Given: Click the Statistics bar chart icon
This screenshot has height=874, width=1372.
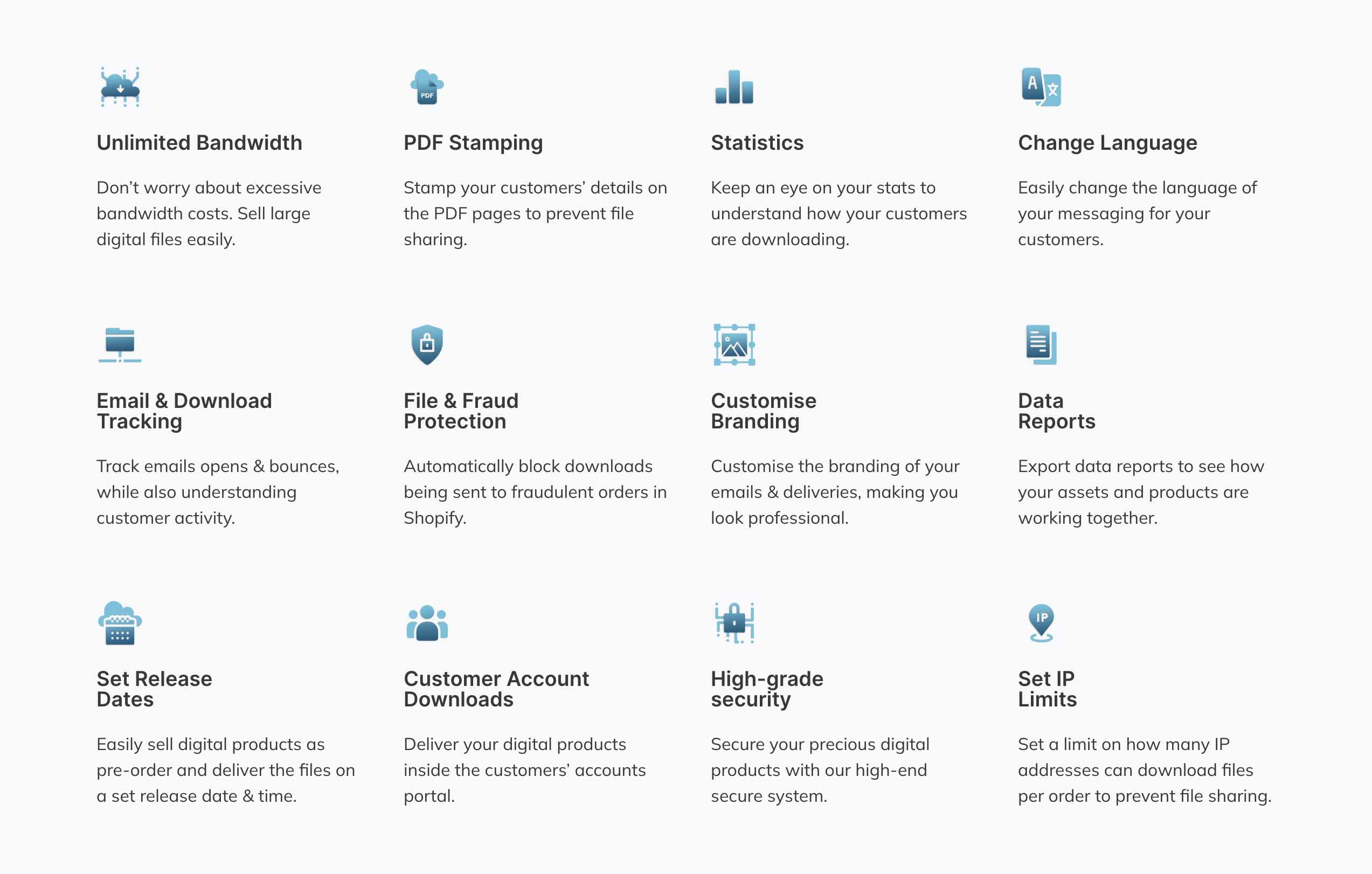Looking at the screenshot, I should tap(734, 87).
